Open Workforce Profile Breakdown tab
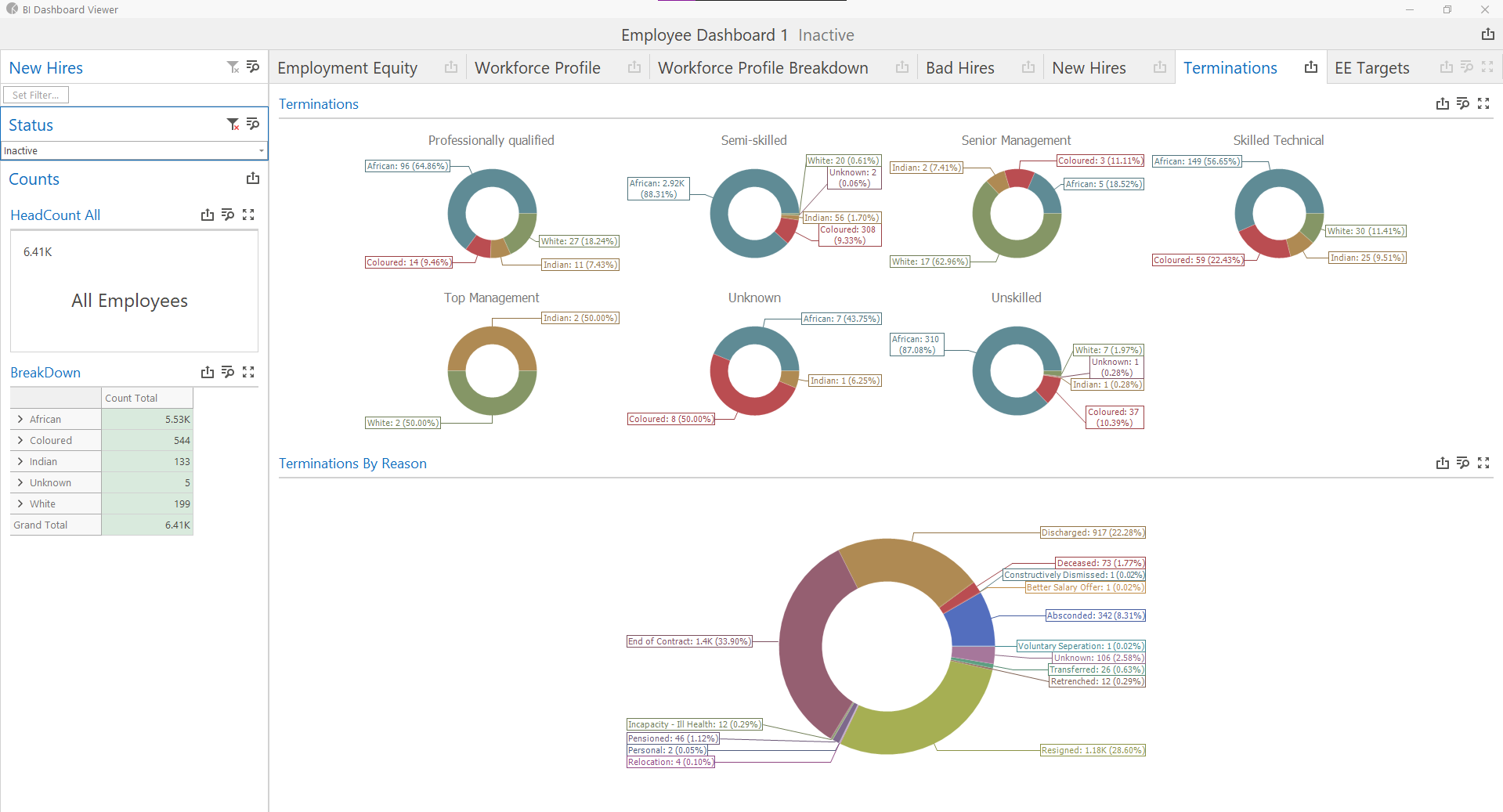Image resolution: width=1503 pixels, height=812 pixels. coord(763,68)
